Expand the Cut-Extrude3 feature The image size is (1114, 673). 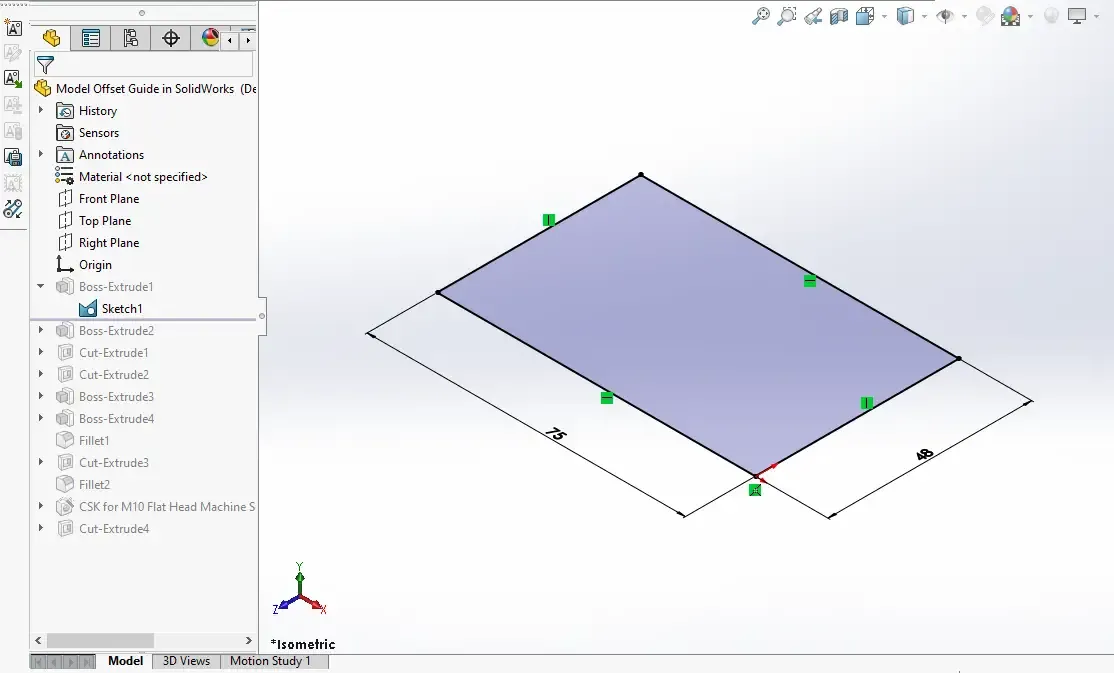(x=40, y=463)
